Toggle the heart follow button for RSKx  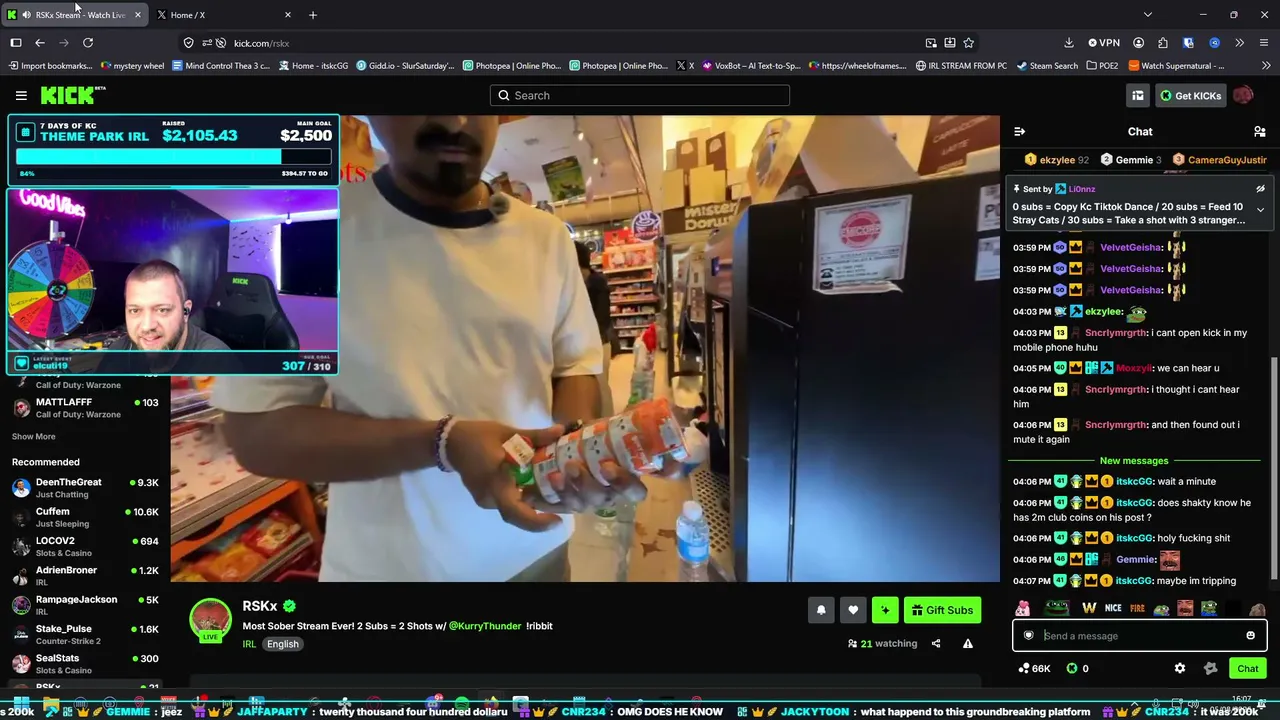point(853,610)
